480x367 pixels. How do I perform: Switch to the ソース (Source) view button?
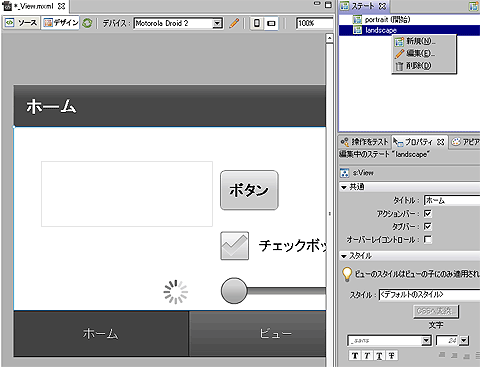click(x=21, y=23)
